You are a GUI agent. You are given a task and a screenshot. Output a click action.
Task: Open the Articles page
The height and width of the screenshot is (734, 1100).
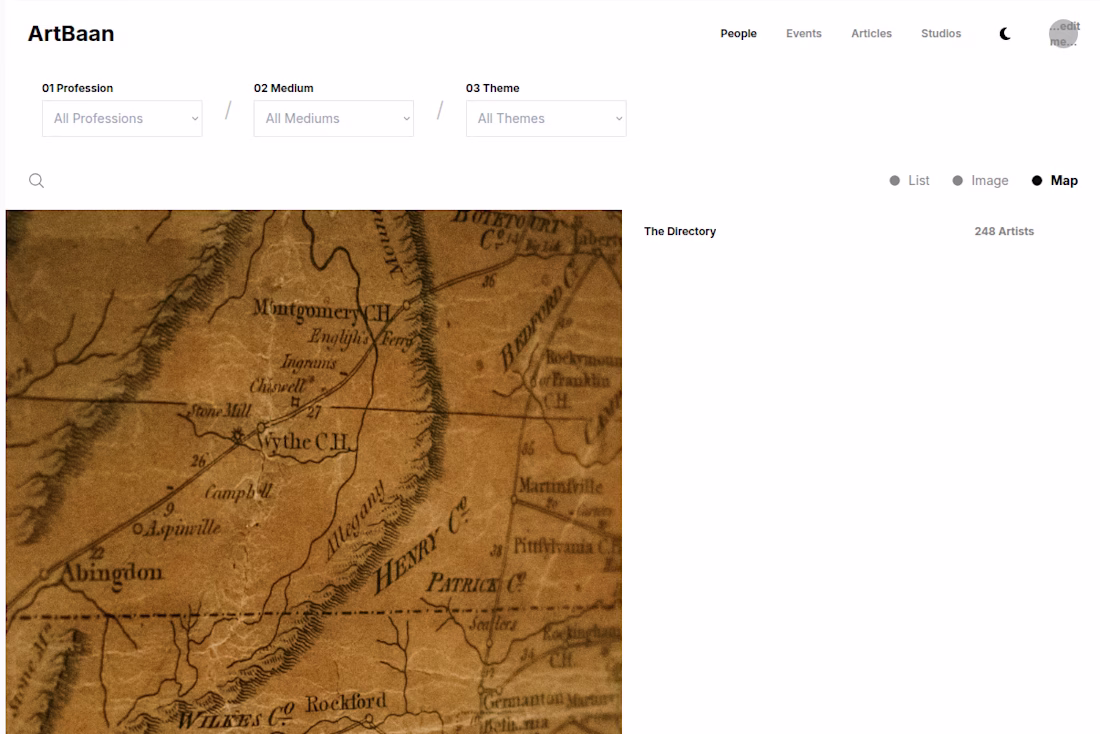(x=871, y=34)
